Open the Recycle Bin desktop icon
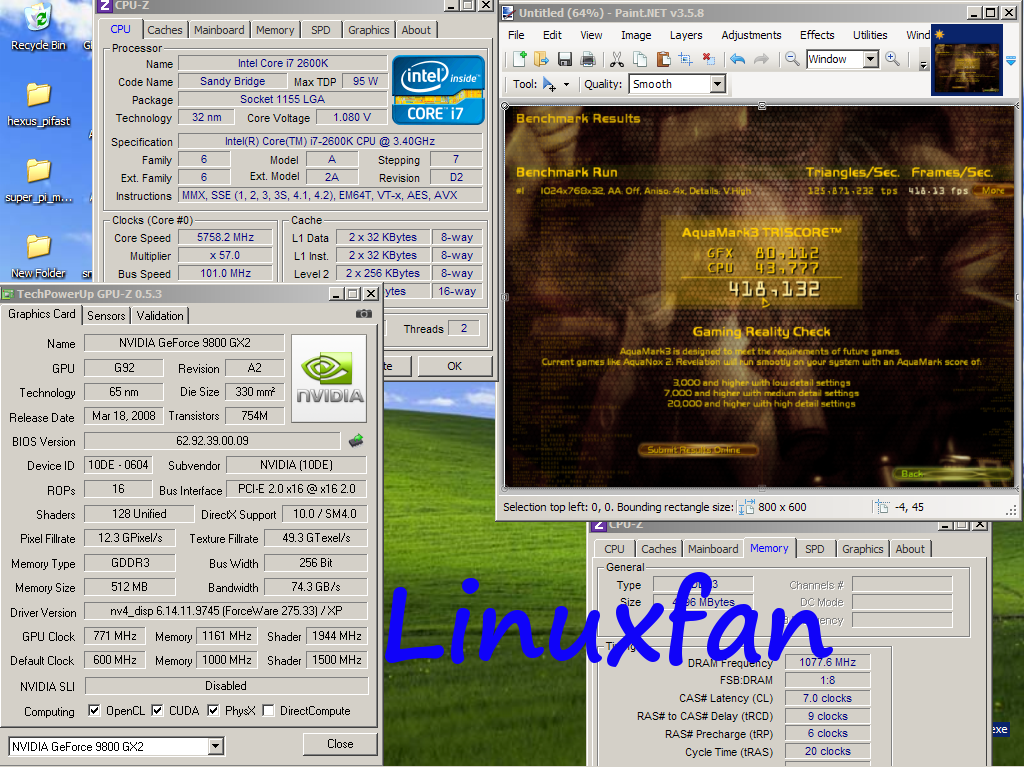The width and height of the screenshot is (1024, 768). [x=39, y=27]
